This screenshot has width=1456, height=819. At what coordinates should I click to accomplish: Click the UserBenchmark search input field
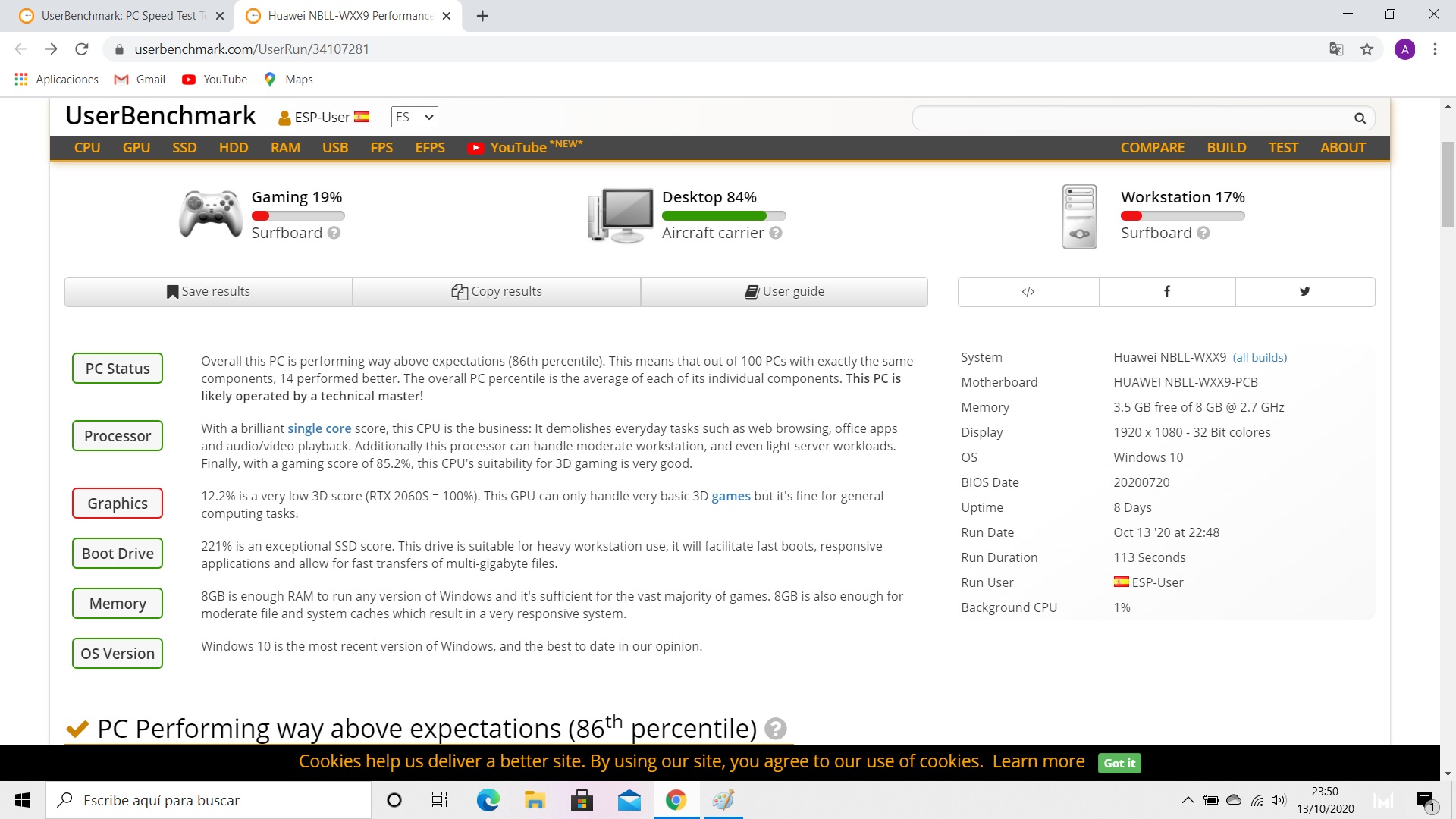click(x=1130, y=118)
